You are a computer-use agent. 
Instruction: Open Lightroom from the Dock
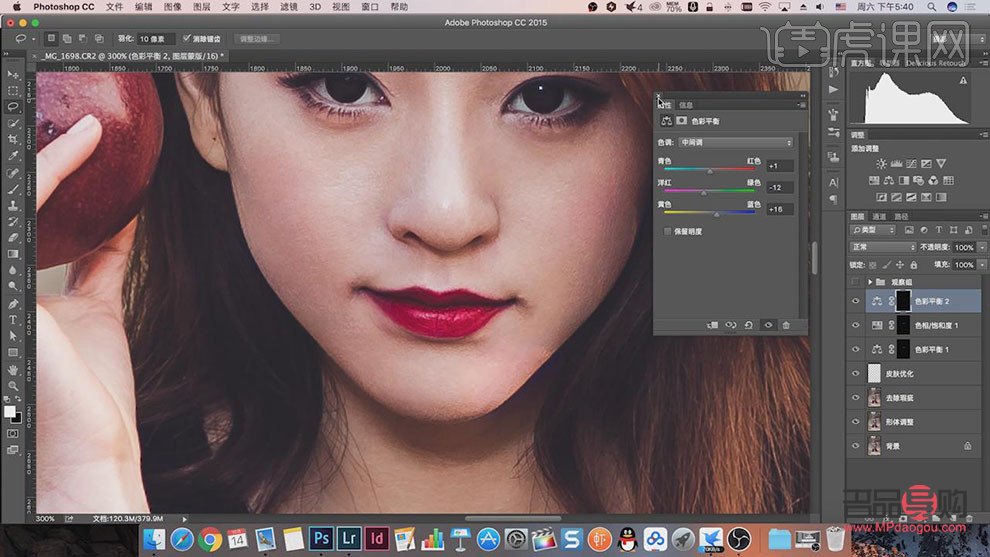(x=351, y=540)
